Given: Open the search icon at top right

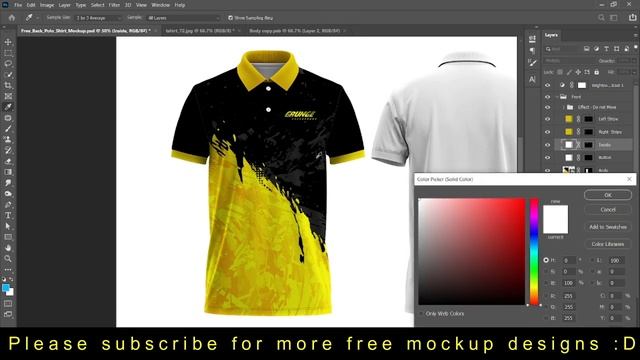Looking at the screenshot, I should coord(601,18).
